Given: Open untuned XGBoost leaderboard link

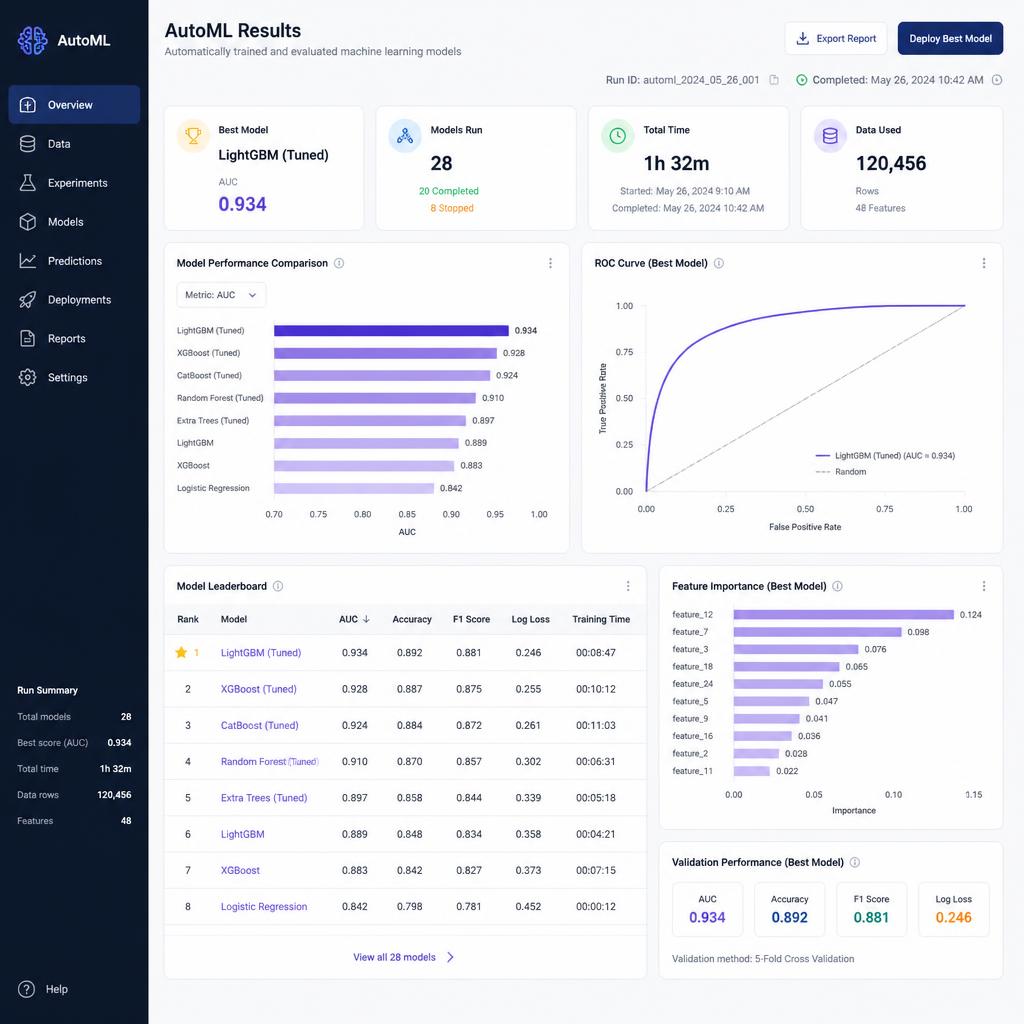Looking at the screenshot, I should click(x=240, y=870).
